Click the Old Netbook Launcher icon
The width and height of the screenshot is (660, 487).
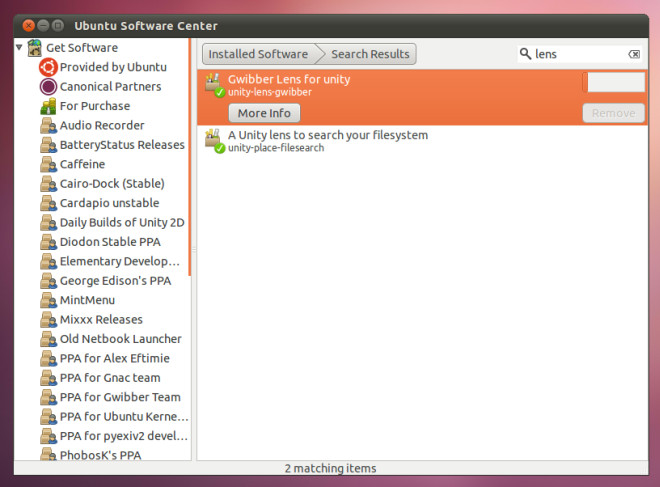(x=48, y=339)
